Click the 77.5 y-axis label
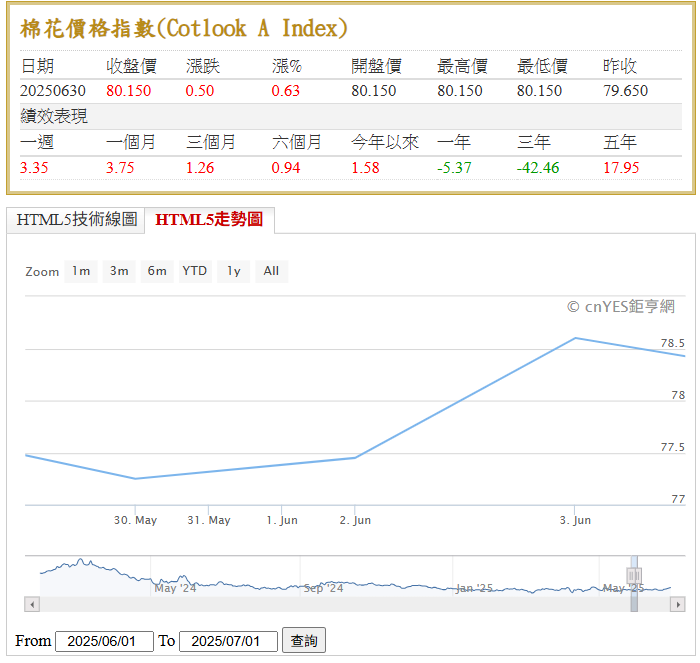The width and height of the screenshot is (700, 663). click(672, 447)
